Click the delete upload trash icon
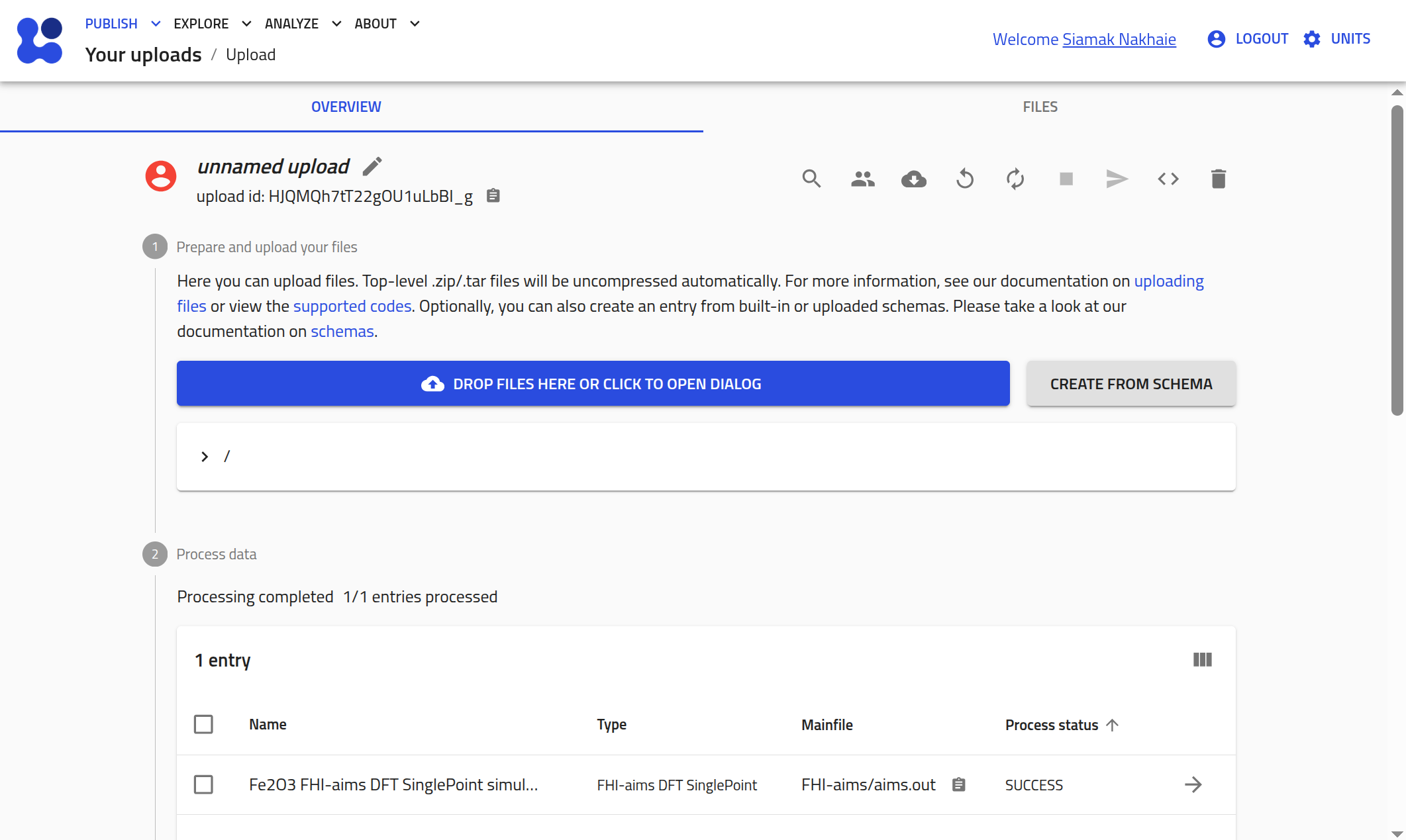This screenshot has width=1406, height=840. tap(1218, 179)
